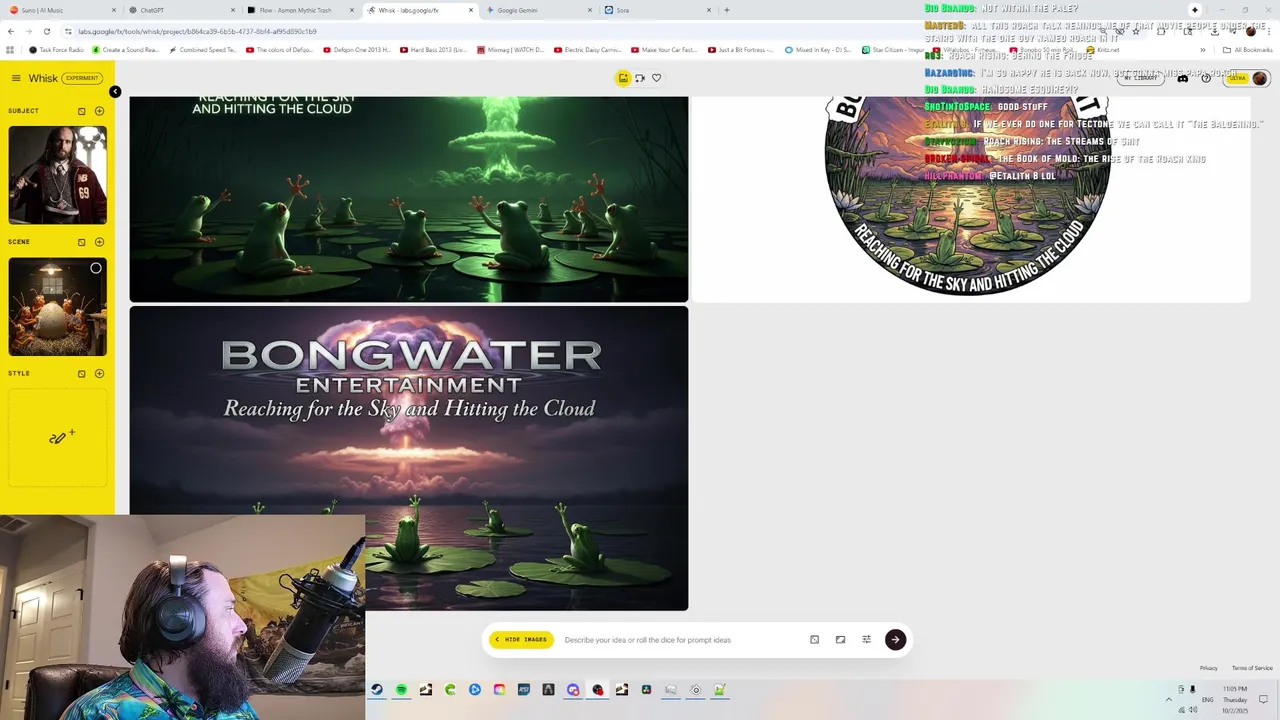Select the highlighted images view icon

(623, 78)
